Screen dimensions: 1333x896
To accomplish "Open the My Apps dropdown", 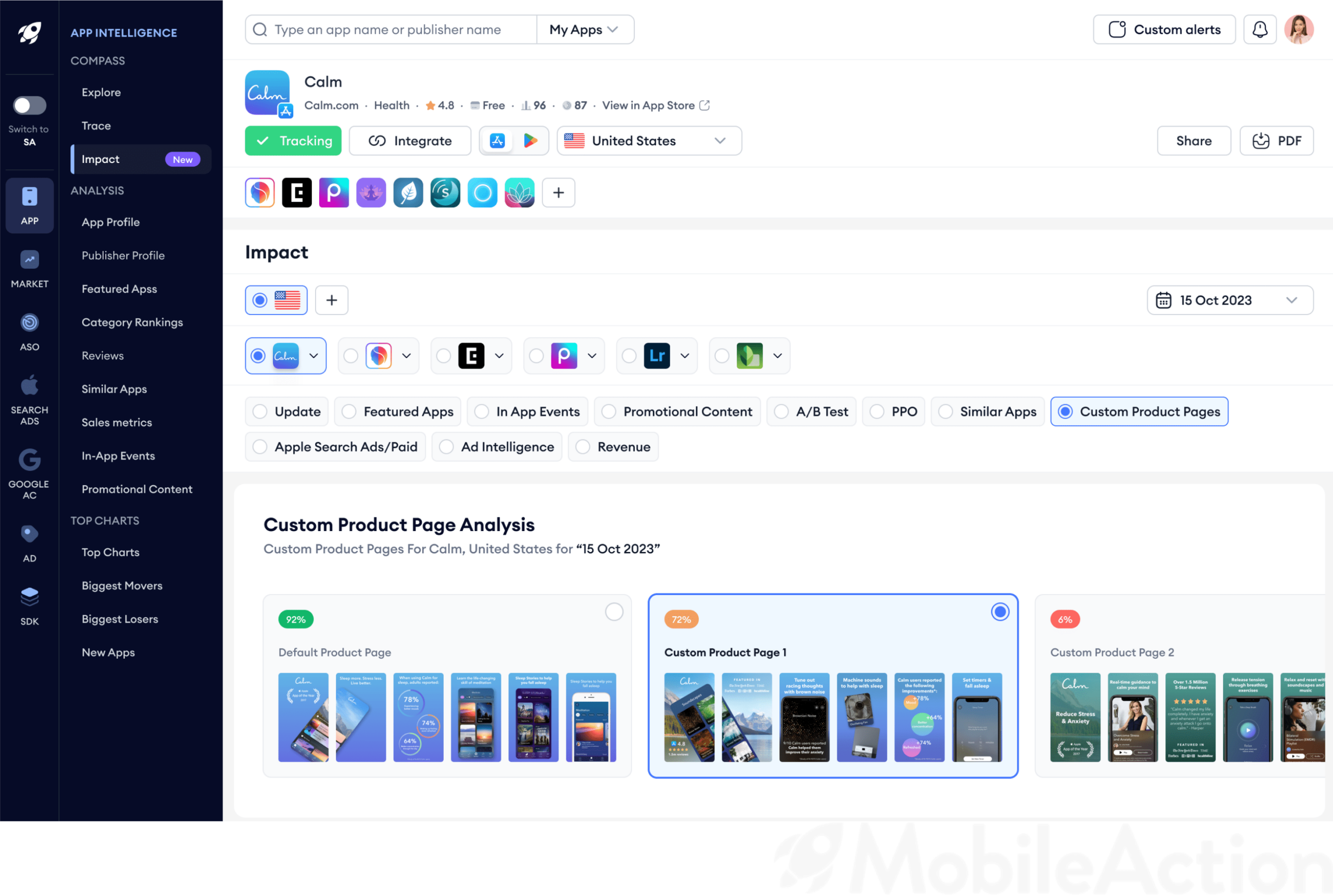I will tap(585, 29).
